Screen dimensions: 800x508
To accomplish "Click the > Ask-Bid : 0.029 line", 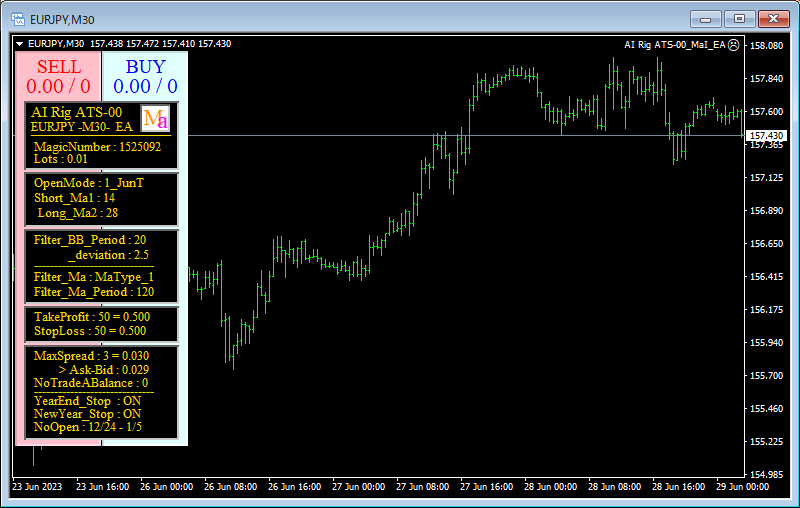I will (104, 370).
